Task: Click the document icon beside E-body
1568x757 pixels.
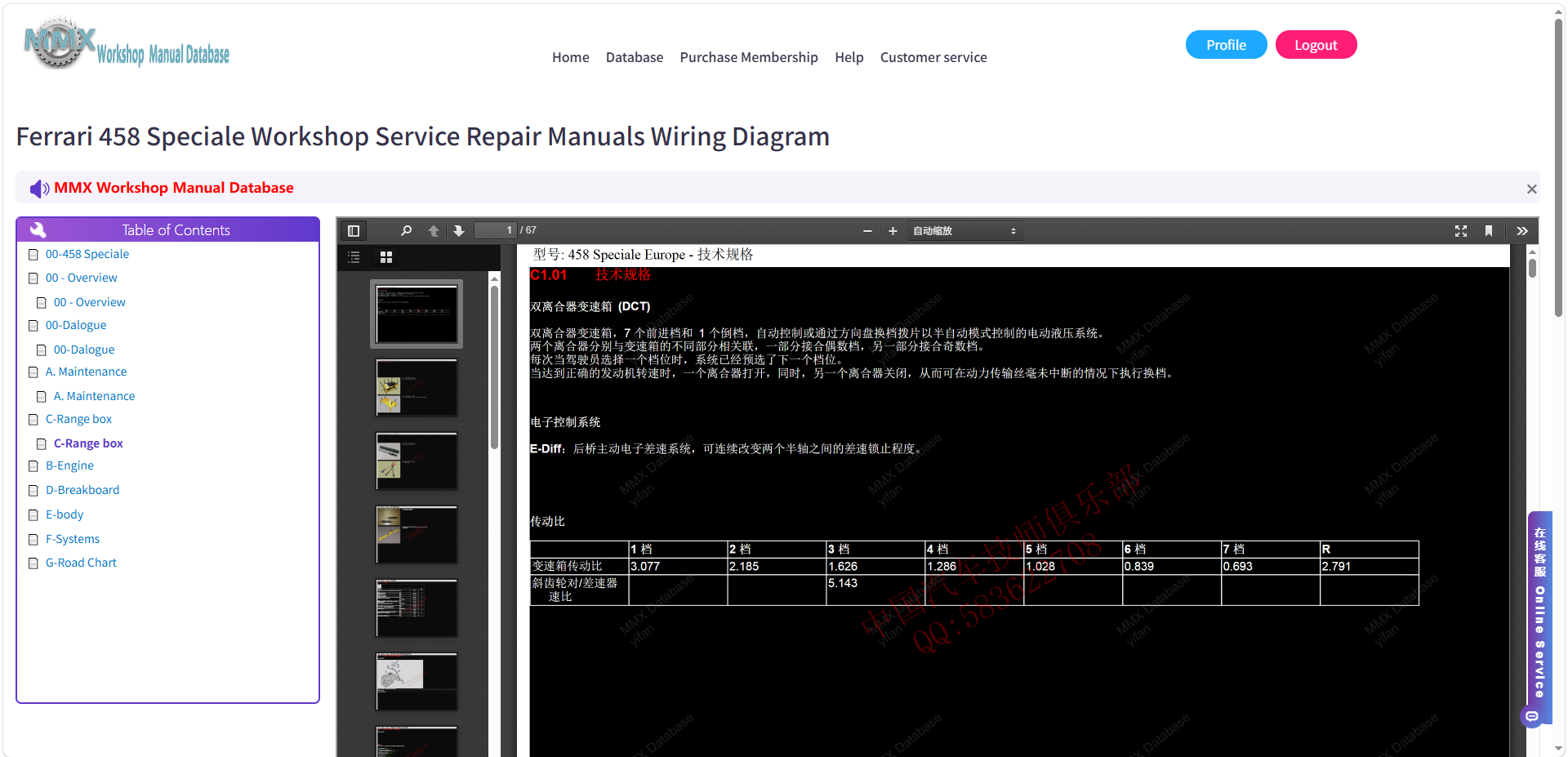Action: point(33,515)
